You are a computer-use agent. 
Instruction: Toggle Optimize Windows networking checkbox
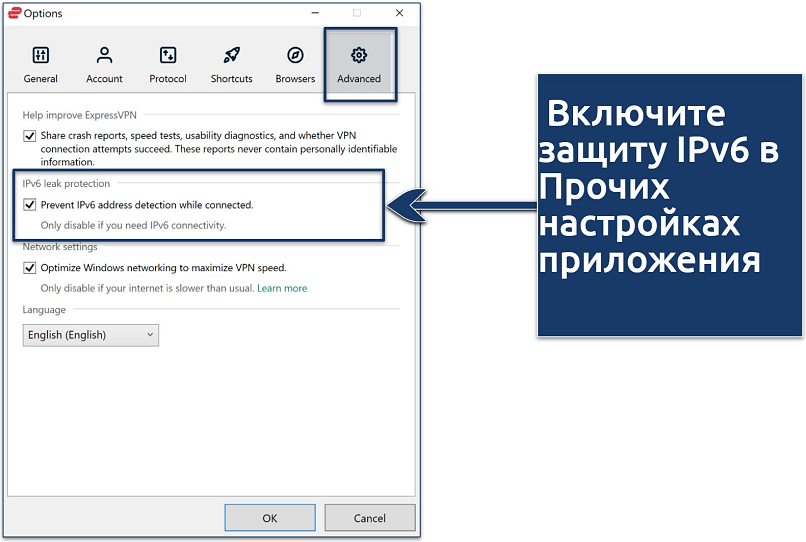[x=29, y=268]
